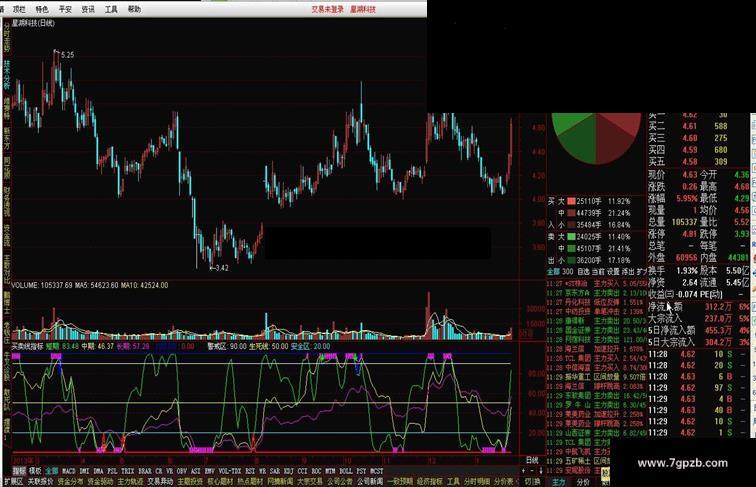Select the BRAR indicator tab
The image size is (756, 487).
(x=145, y=471)
